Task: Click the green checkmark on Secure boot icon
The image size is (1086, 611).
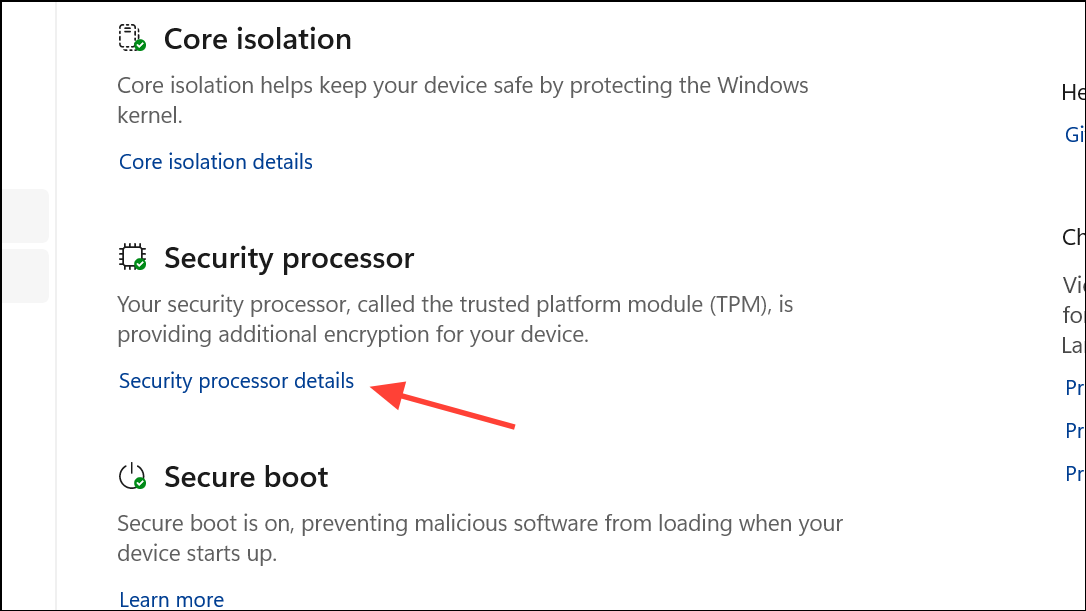Action: pyautogui.click(x=140, y=484)
